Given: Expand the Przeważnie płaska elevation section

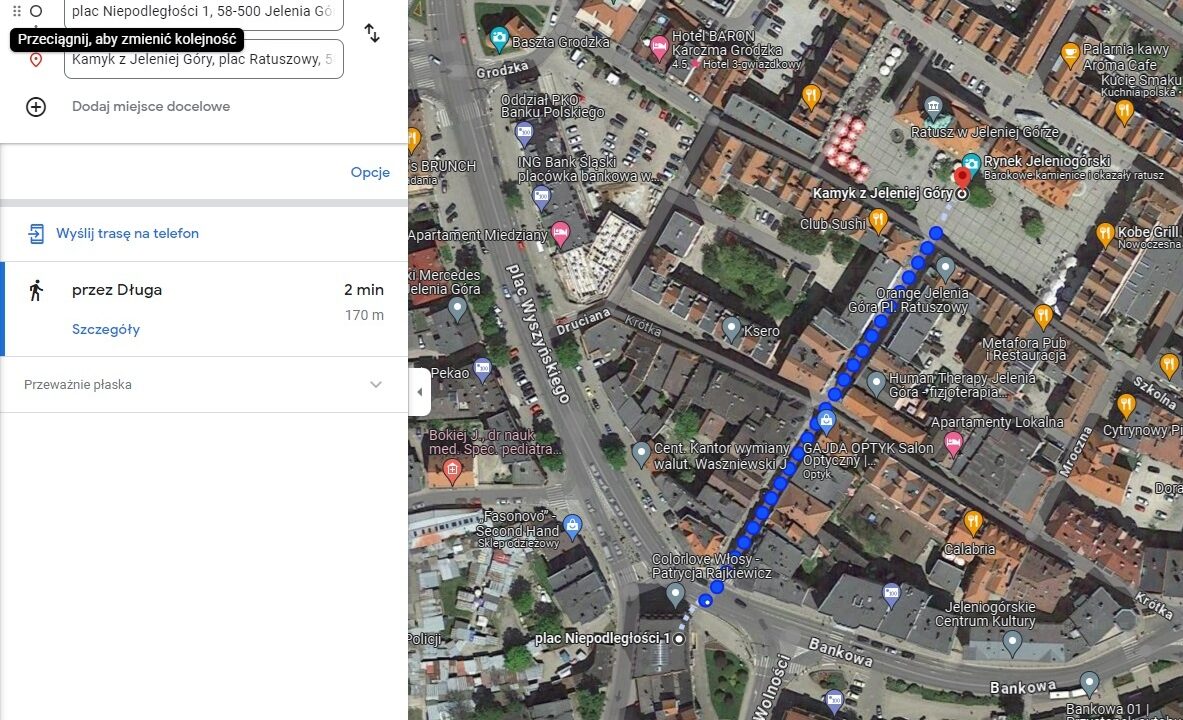Looking at the screenshot, I should (376, 385).
